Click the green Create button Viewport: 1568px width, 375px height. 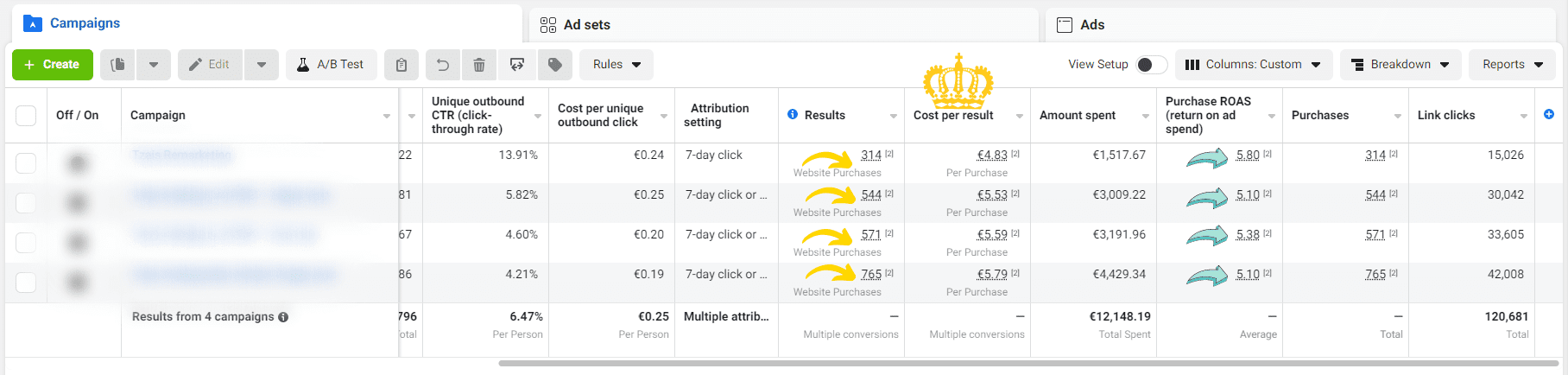[53, 65]
